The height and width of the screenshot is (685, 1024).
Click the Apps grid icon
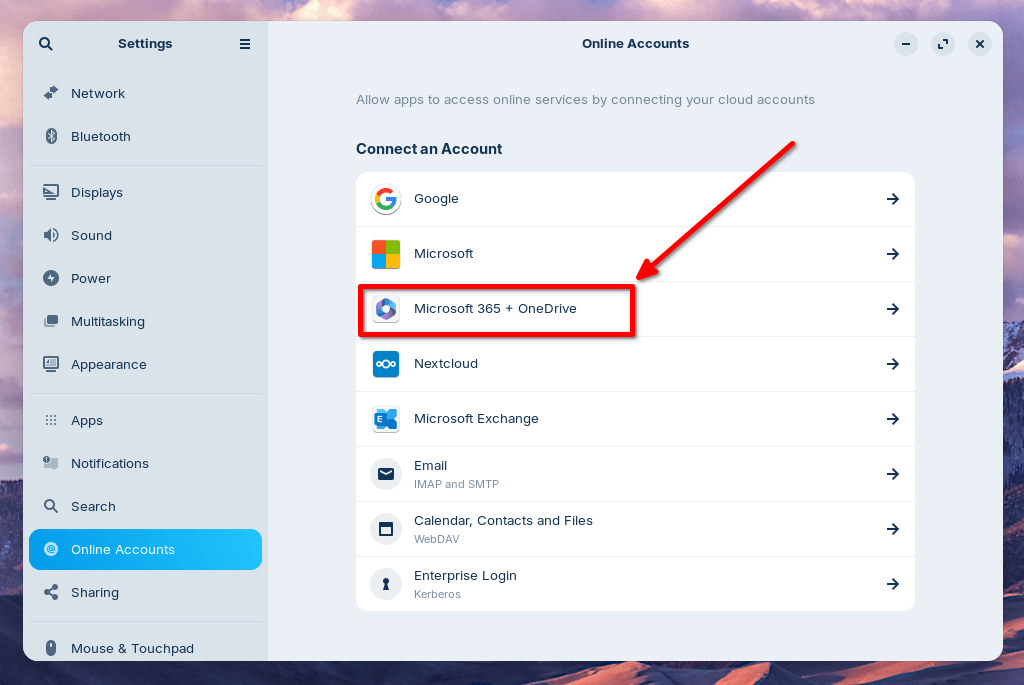[51, 420]
